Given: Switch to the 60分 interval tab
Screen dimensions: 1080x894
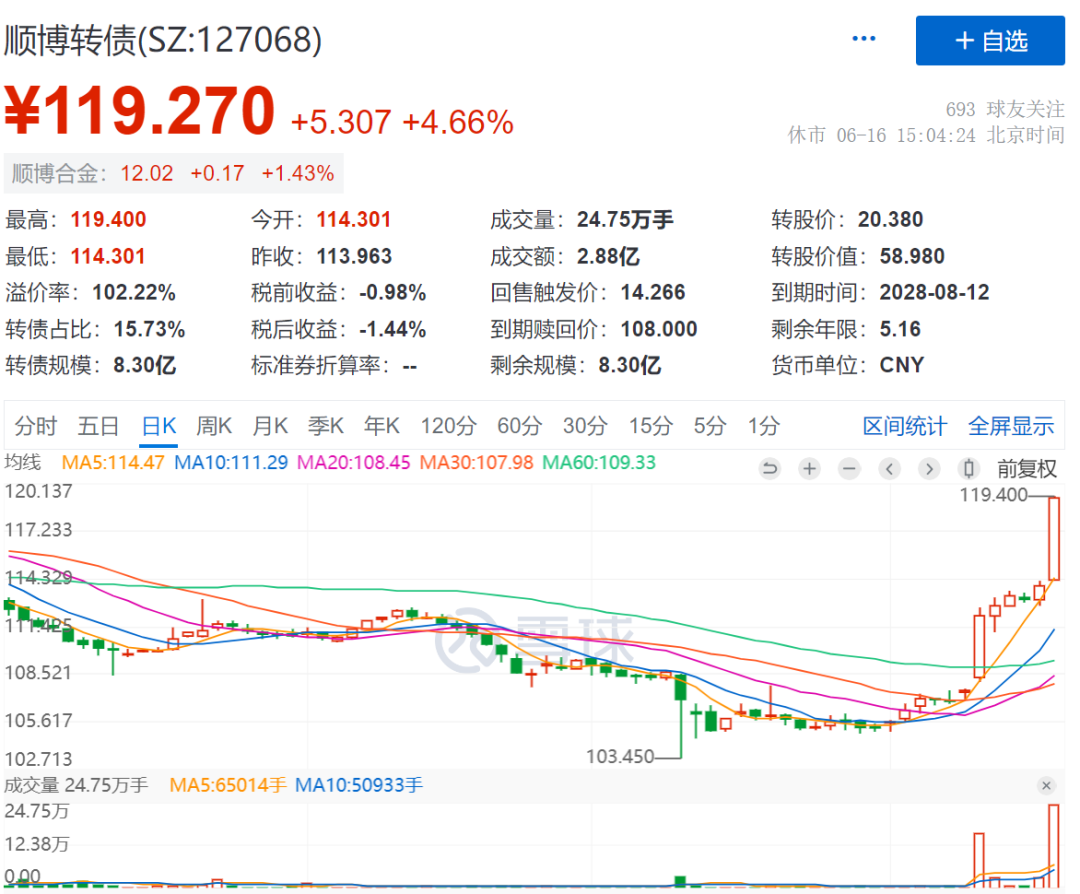Looking at the screenshot, I should pyautogui.click(x=519, y=426).
